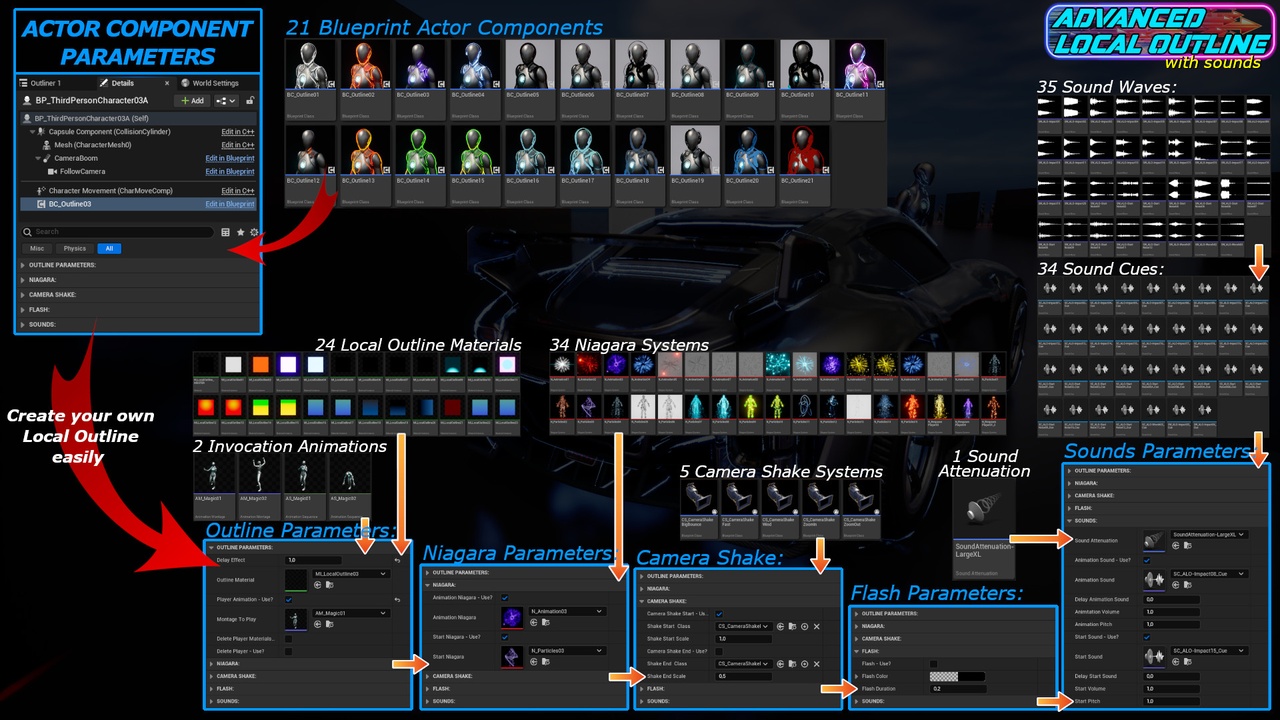Toggle the lock icon beside Add
Viewport: 1280px width, 720px height.
click(250, 101)
